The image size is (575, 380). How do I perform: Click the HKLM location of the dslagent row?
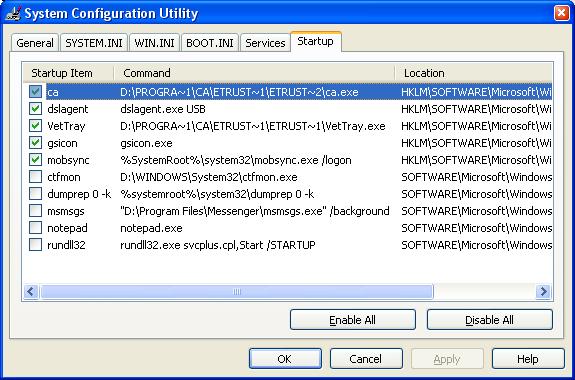tap(476, 109)
